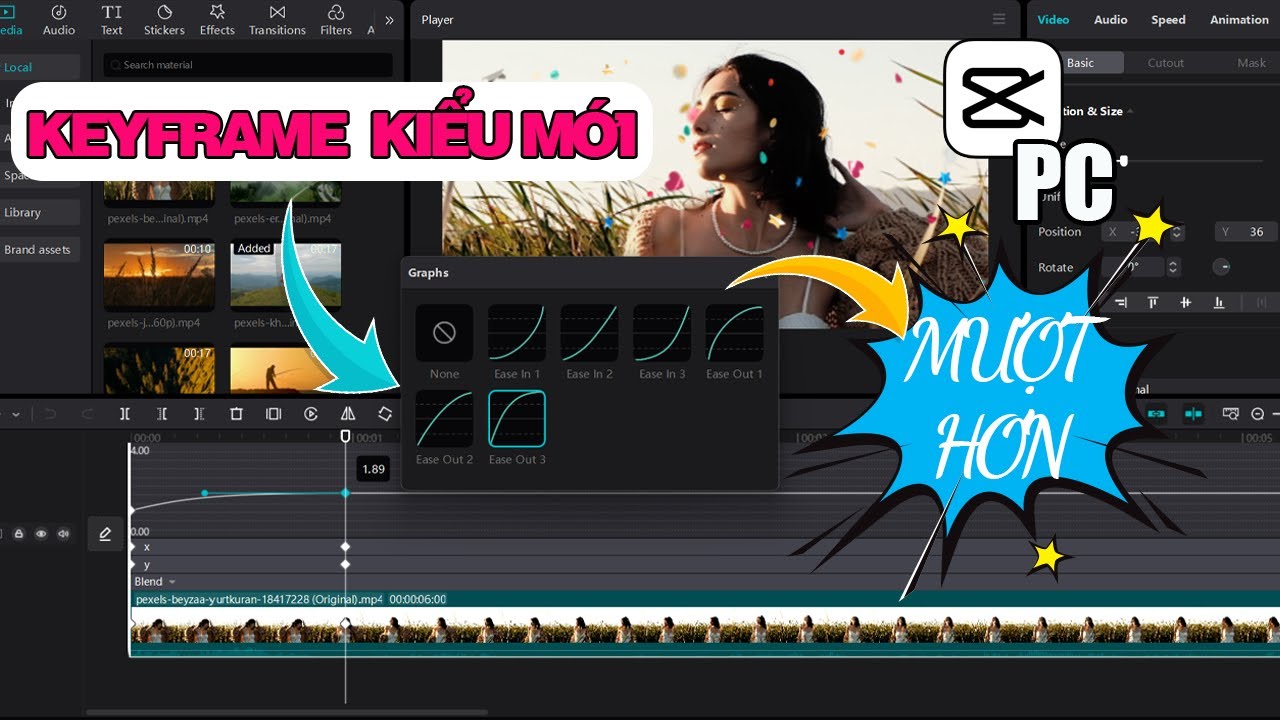Choose the Ease Out 3 graph
This screenshot has width=1280, height=720.
point(517,418)
